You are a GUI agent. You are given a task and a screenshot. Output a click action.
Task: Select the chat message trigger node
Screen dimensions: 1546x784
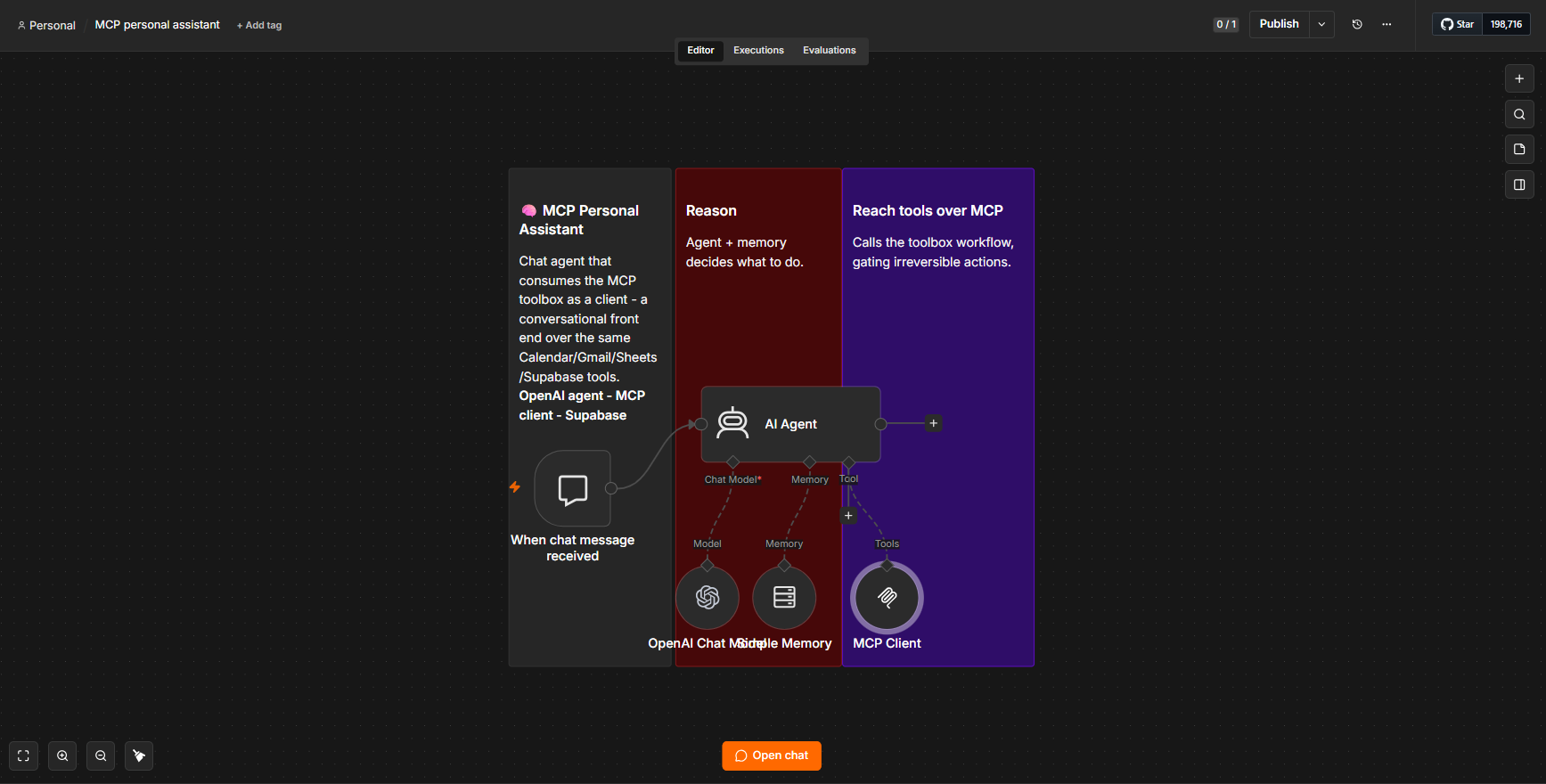click(x=572, y=488)
